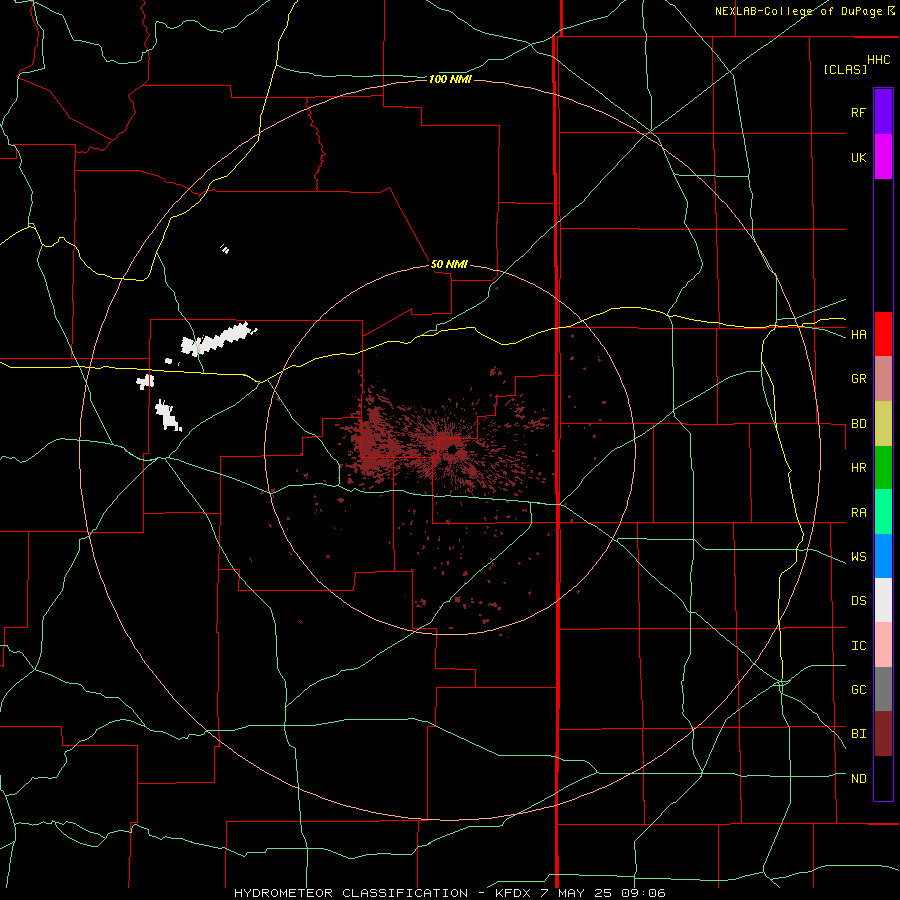
Task: Click the red HA legend color swatch
Action: 883,334
